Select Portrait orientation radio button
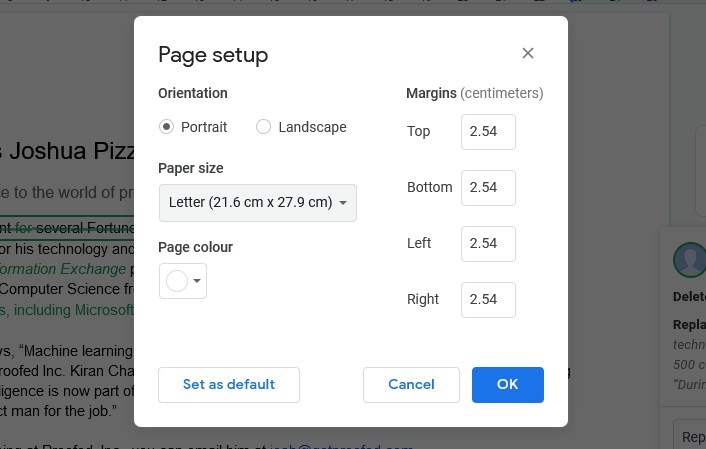Viewport: 706px width, 449px height. pos(167,127)
